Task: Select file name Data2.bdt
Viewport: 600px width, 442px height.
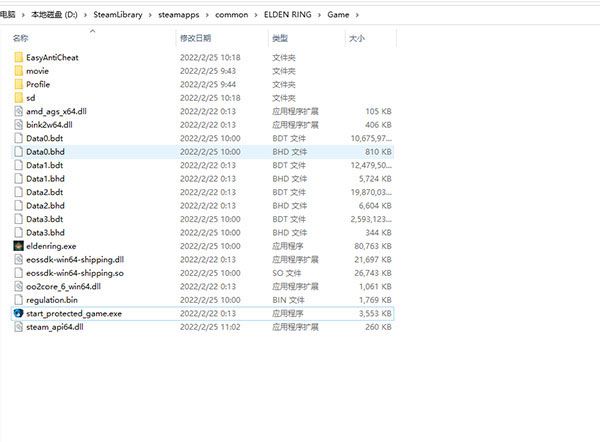Action: 44,192
